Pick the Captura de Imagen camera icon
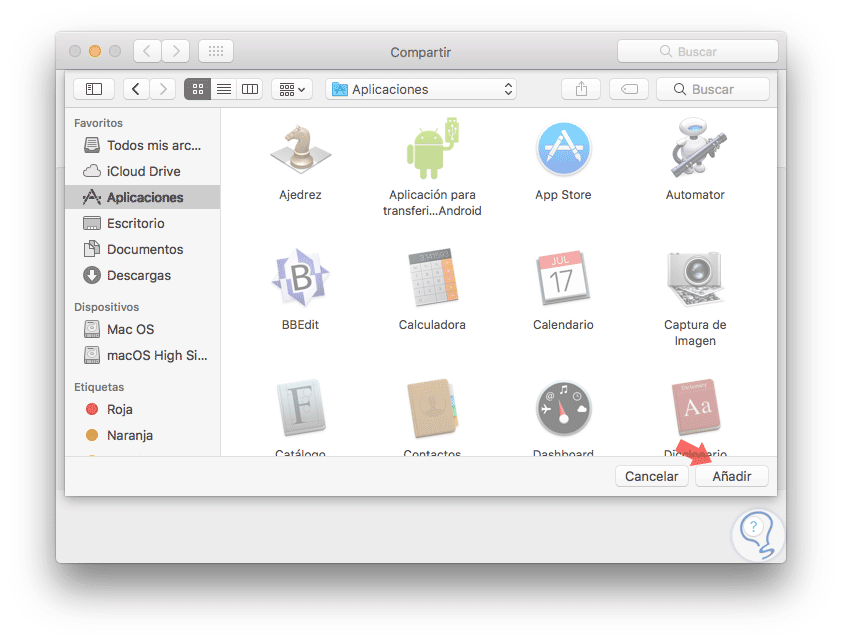The width and height of the screenshot is (842, 643). 695,278
